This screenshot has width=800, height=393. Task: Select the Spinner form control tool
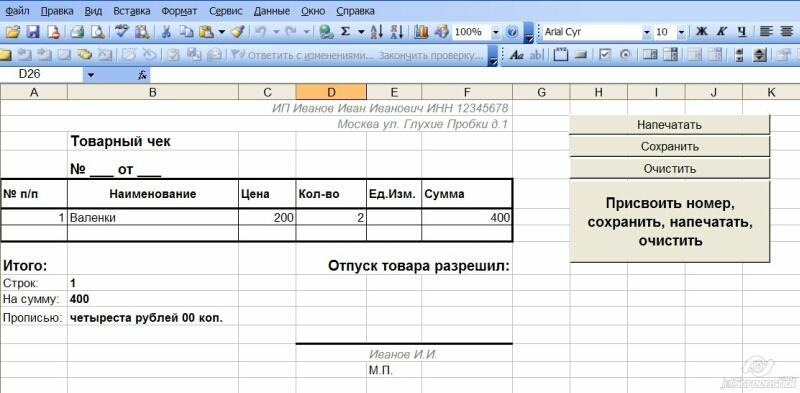(x=760, y=55)
